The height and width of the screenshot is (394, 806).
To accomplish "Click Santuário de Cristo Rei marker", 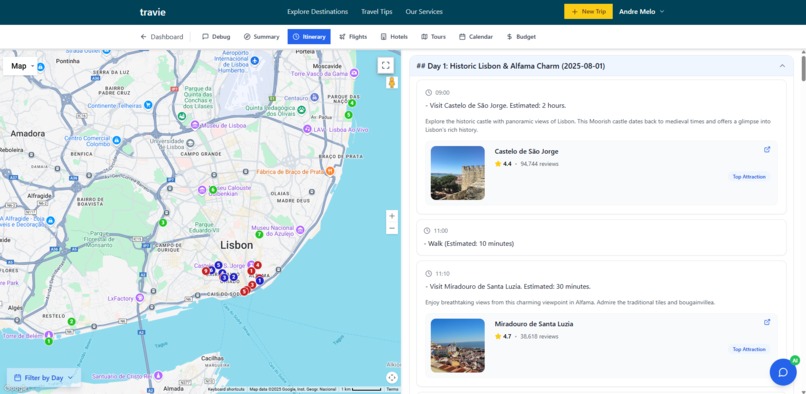I will coord(158,375).
